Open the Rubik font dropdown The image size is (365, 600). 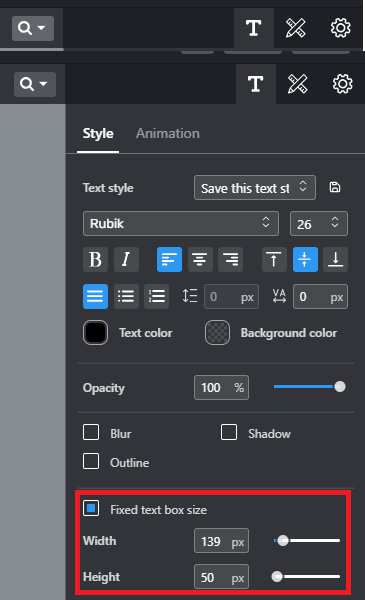(181, 223)
